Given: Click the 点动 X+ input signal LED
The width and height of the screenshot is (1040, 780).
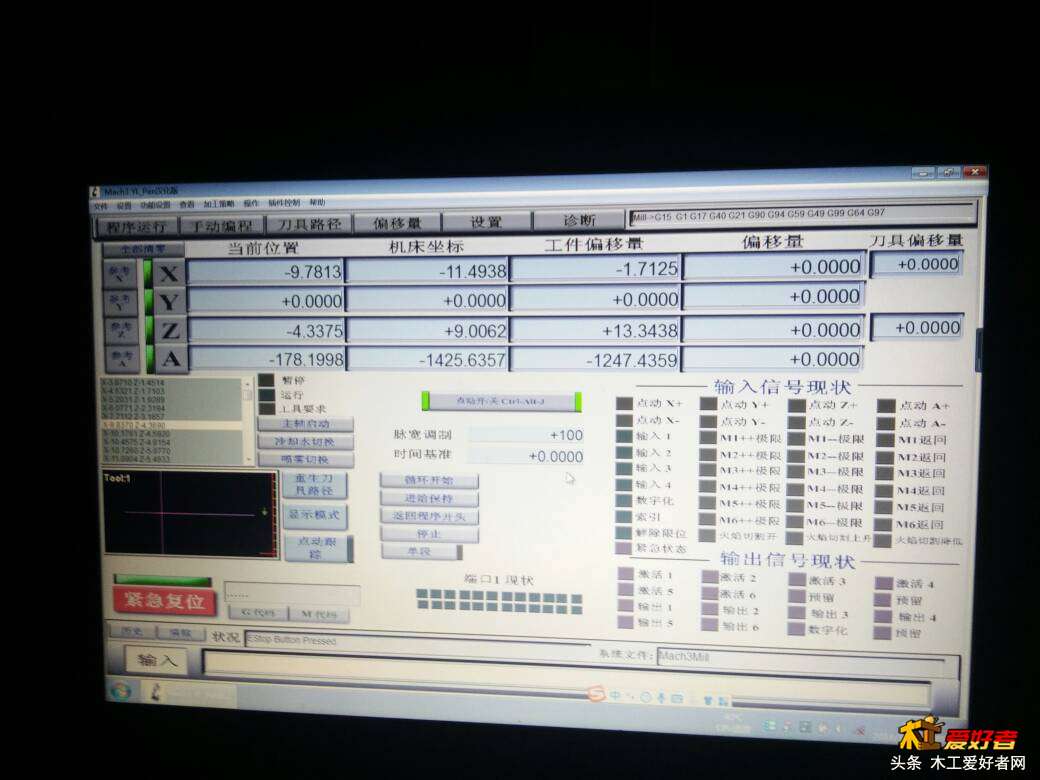Looking at the screenshot, I should pyautogui.click(x=624, y=403).
